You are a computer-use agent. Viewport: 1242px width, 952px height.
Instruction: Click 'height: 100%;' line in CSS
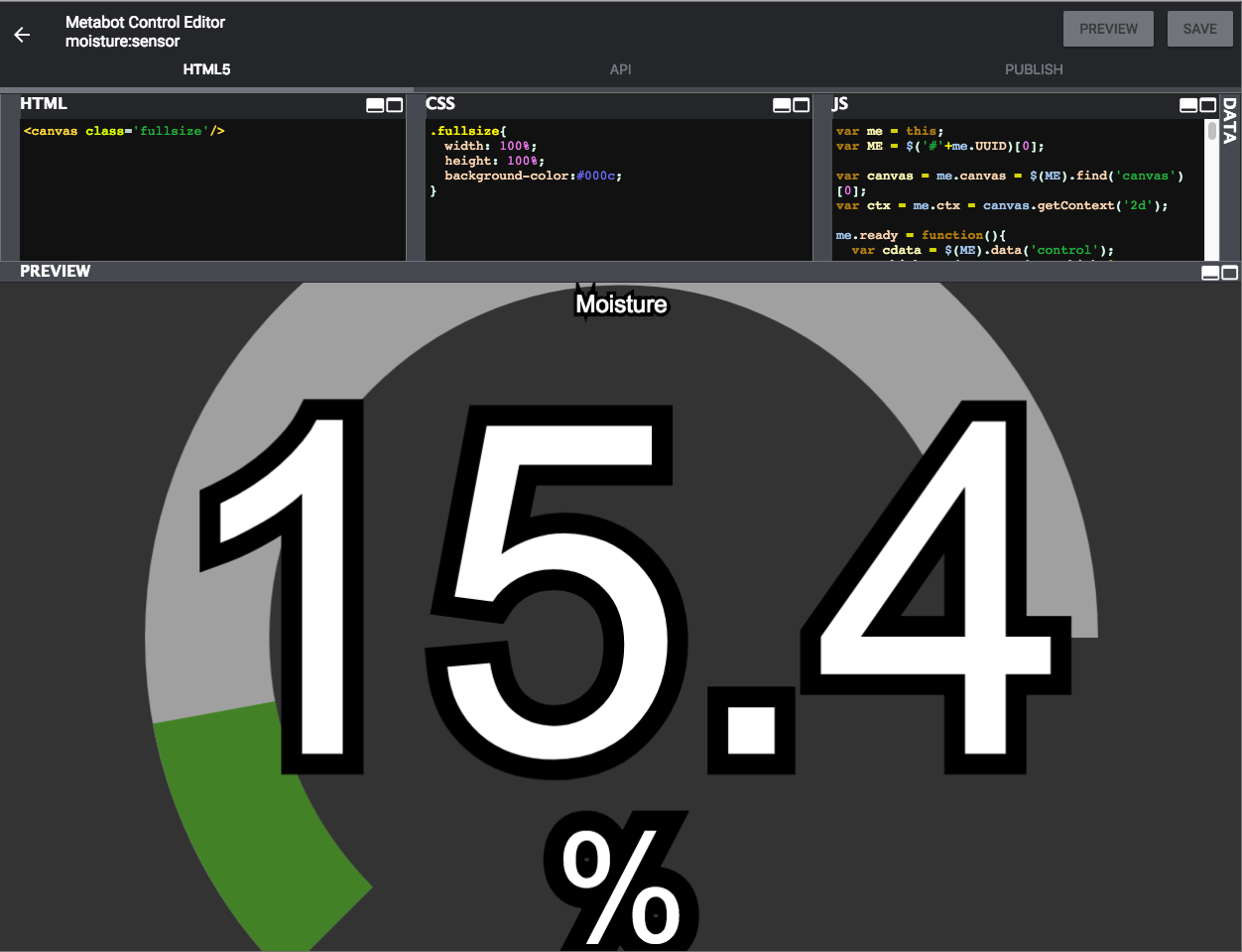pos(494,161)
